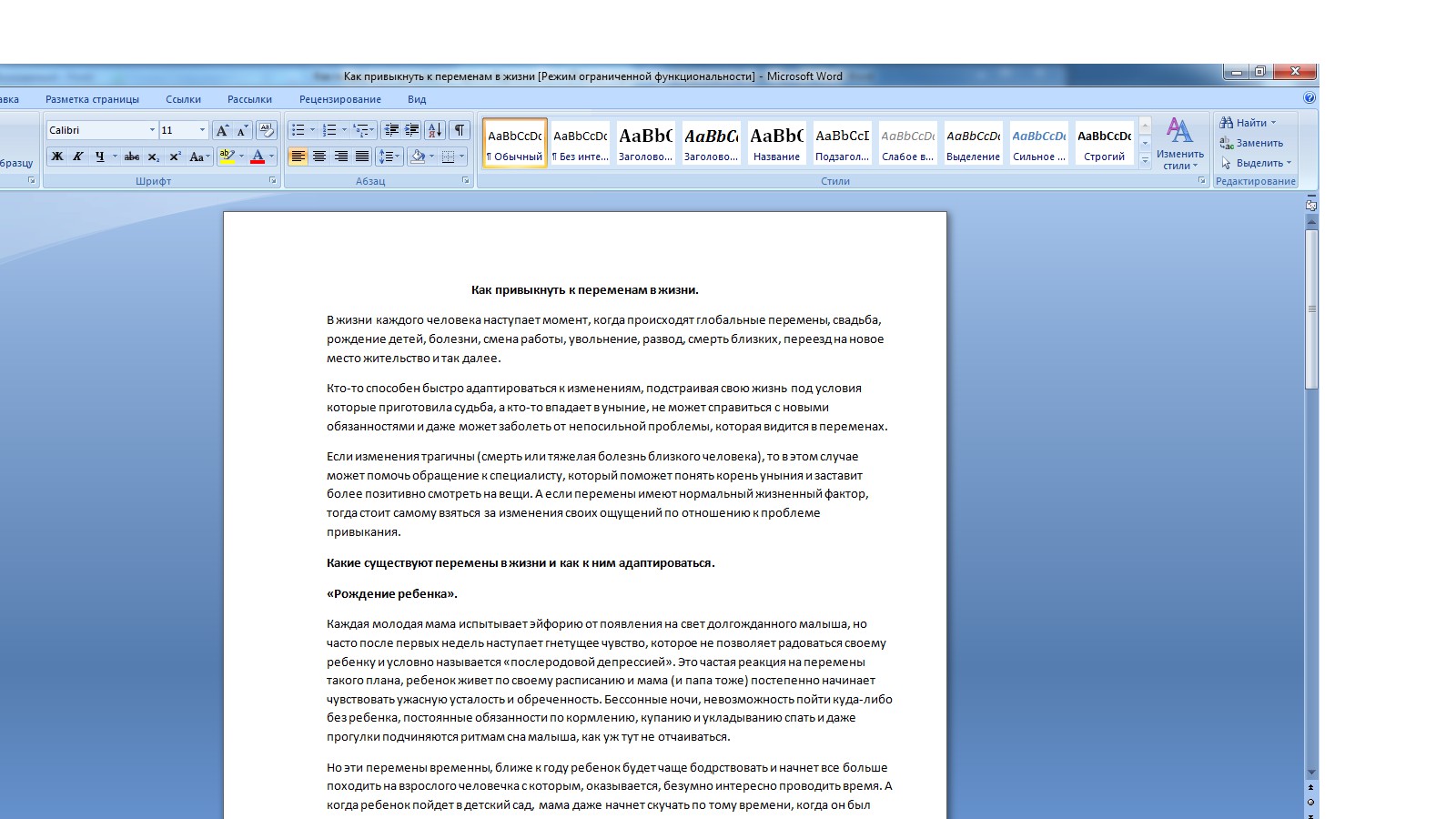The height and width of the screenshot is (819, 1456).
Task: Click the multilevel list icon
Action: click(x=360, y=130)
